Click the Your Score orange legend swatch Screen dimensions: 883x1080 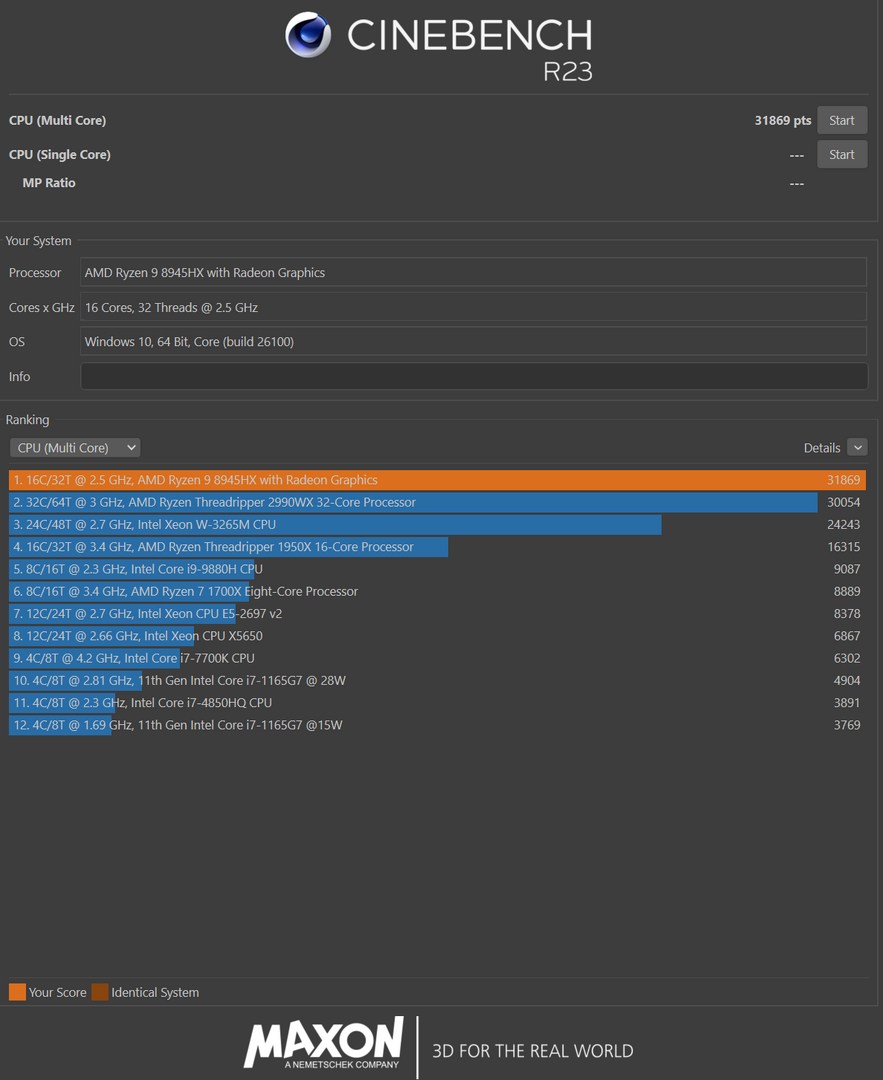[17, 992]
